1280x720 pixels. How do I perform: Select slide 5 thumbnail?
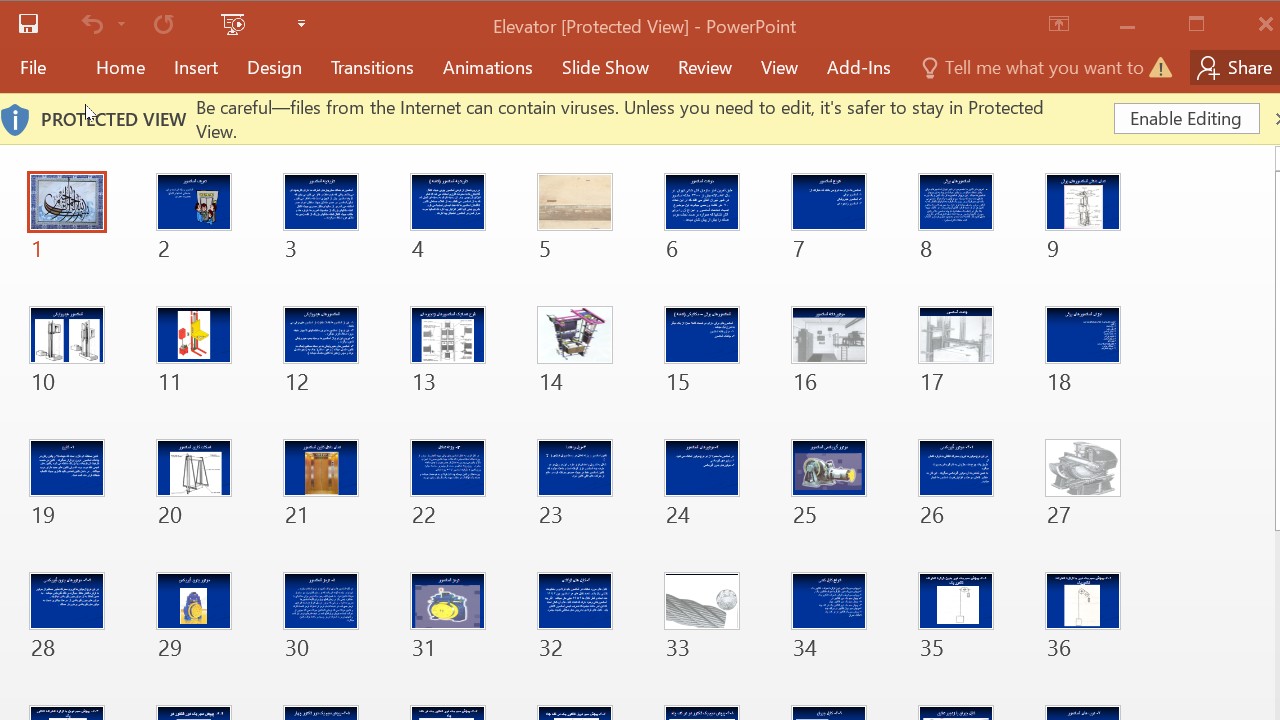click(x=575, y=202)
